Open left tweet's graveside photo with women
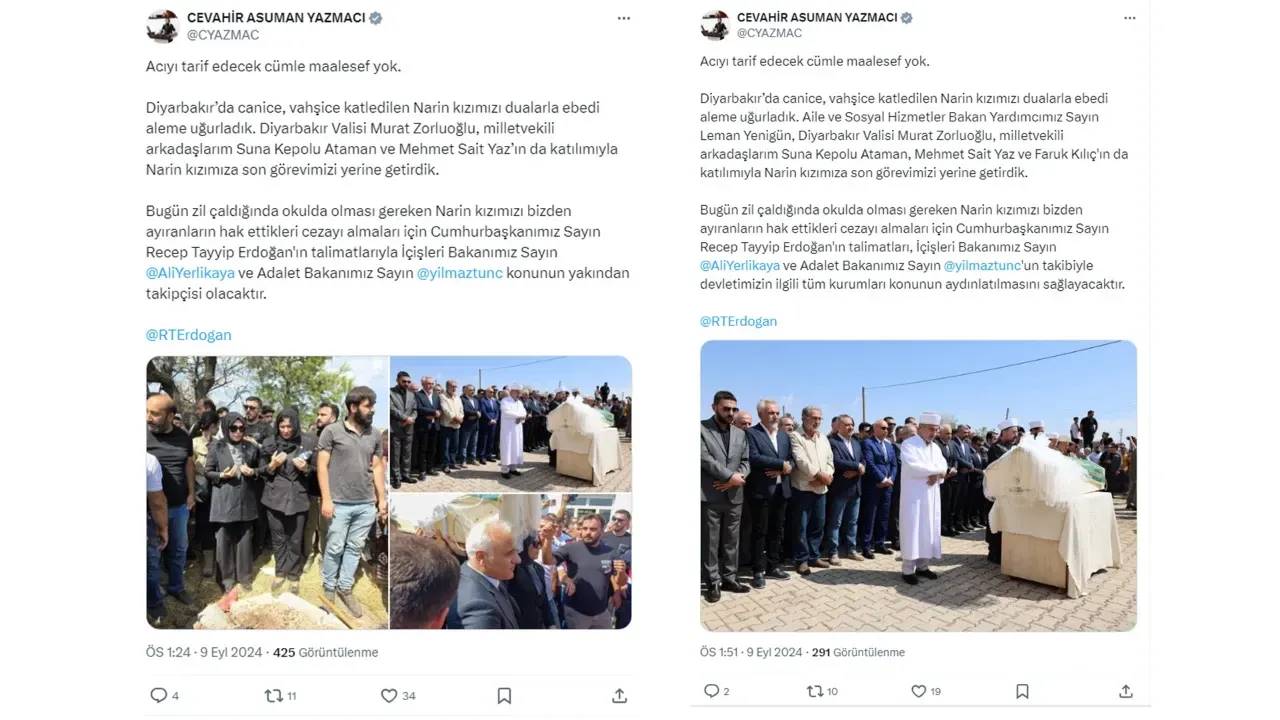This screenshot has width=1280, height=720. tap(267, 492)
